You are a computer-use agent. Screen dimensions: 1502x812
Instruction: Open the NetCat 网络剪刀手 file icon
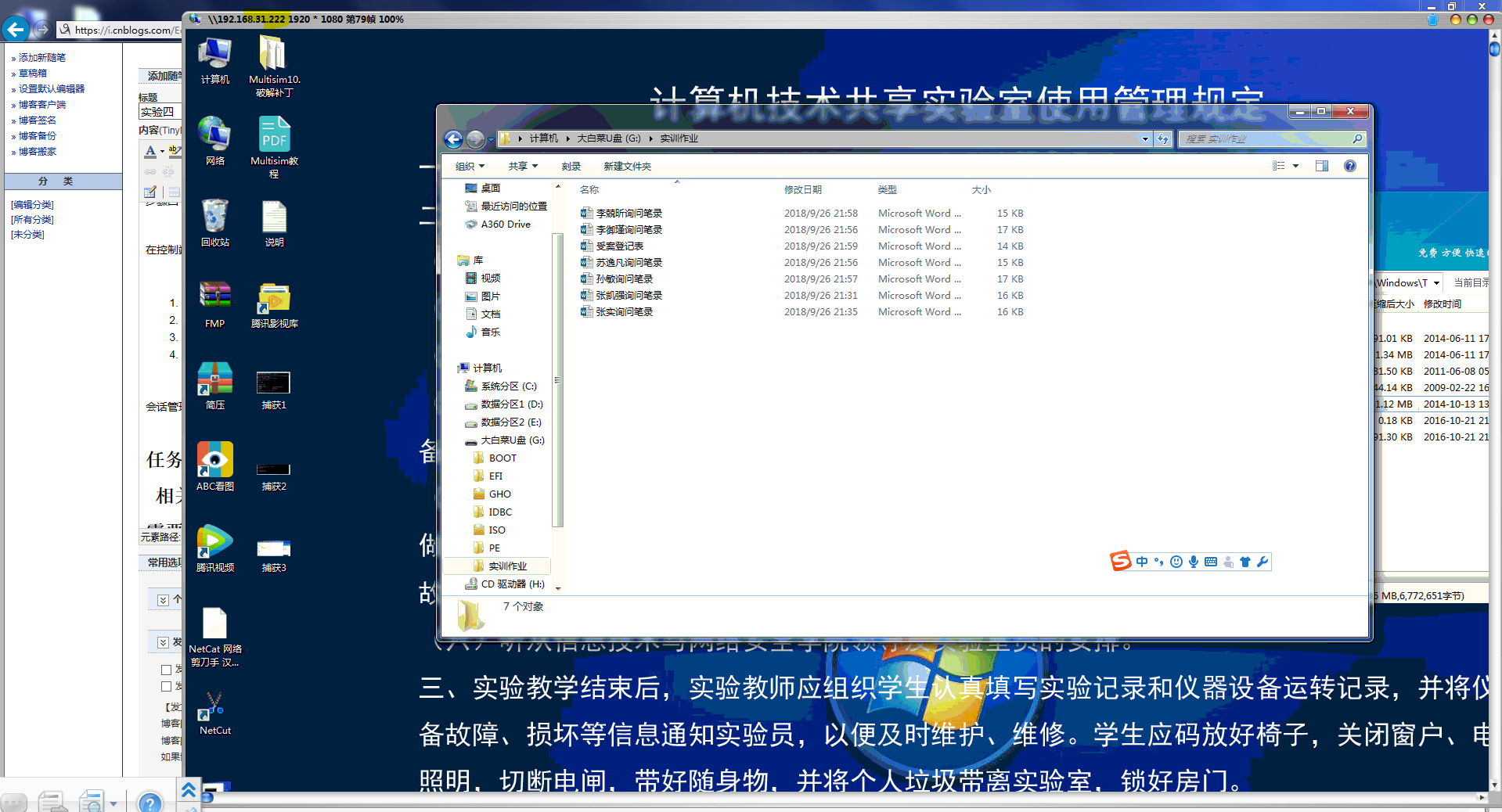click(214, 637)
